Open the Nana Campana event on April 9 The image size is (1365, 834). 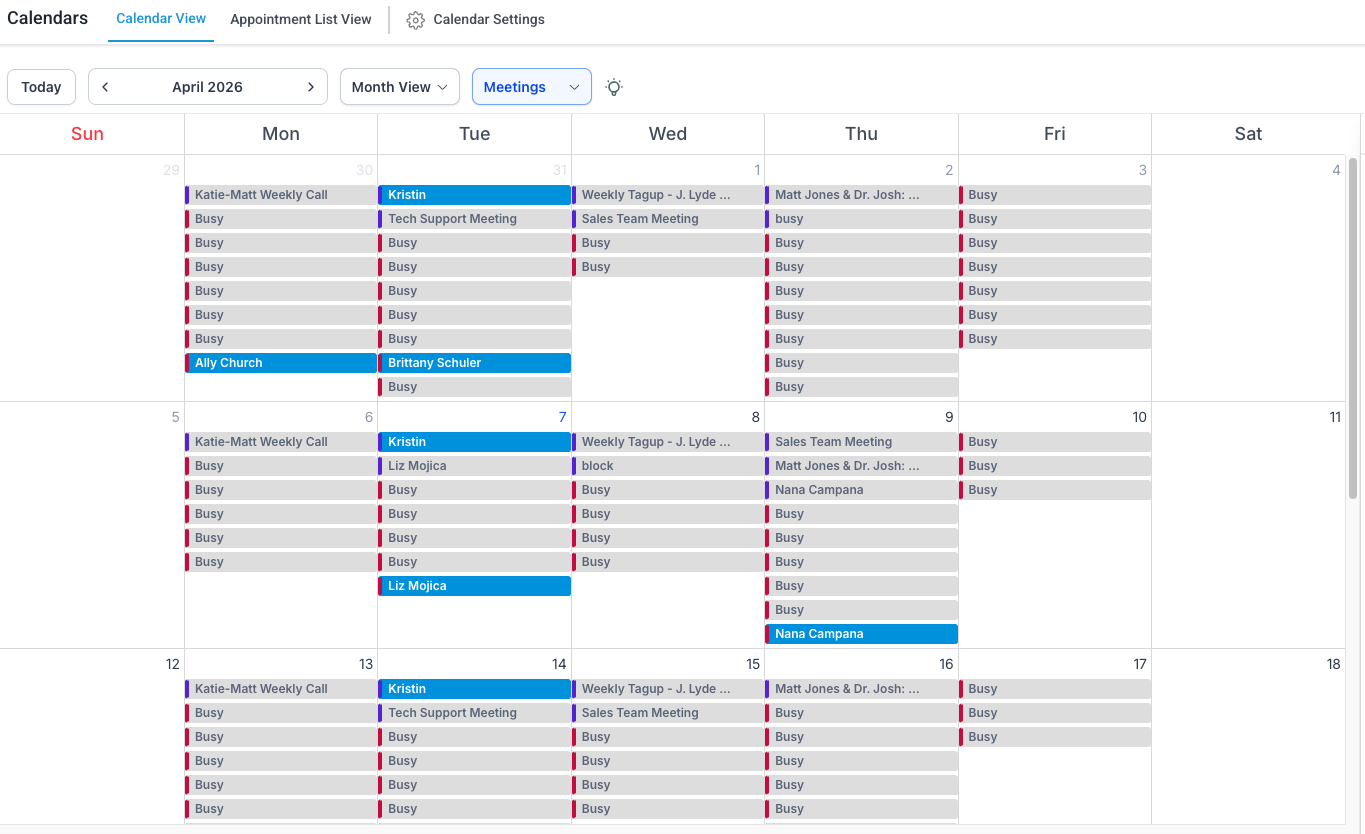click(x=861, y=633)
